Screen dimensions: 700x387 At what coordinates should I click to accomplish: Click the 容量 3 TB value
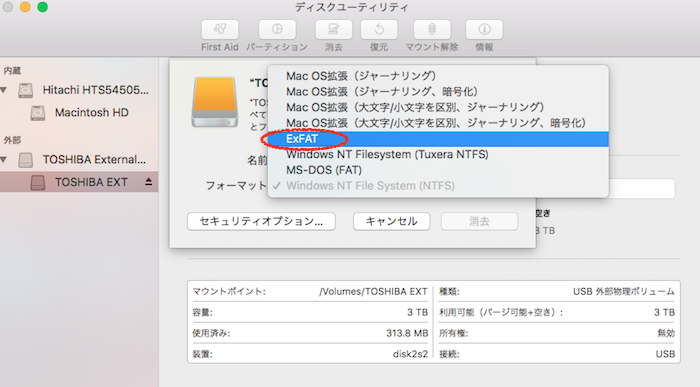point(417,312)
